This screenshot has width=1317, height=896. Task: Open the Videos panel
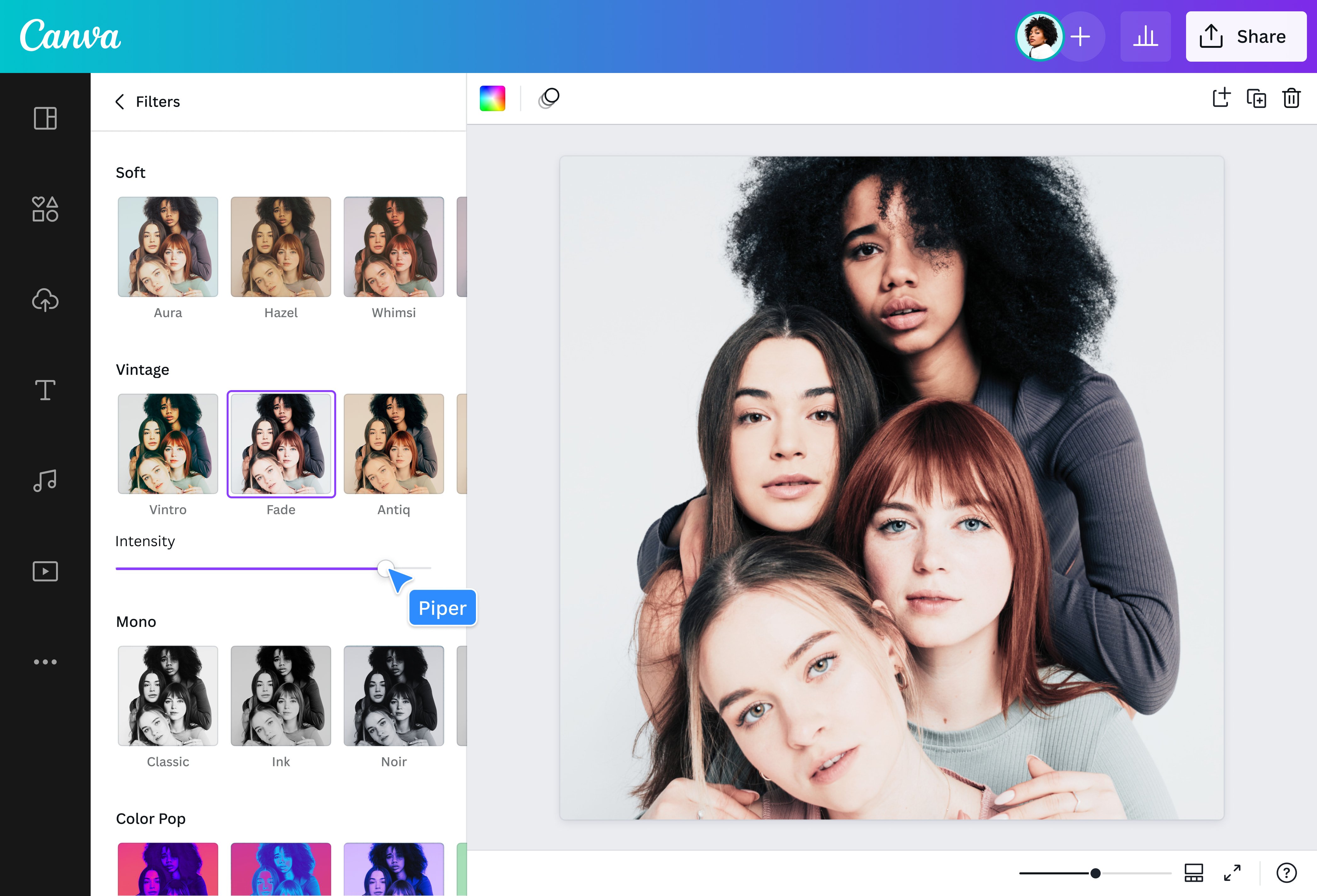click(x=45, y=571)
